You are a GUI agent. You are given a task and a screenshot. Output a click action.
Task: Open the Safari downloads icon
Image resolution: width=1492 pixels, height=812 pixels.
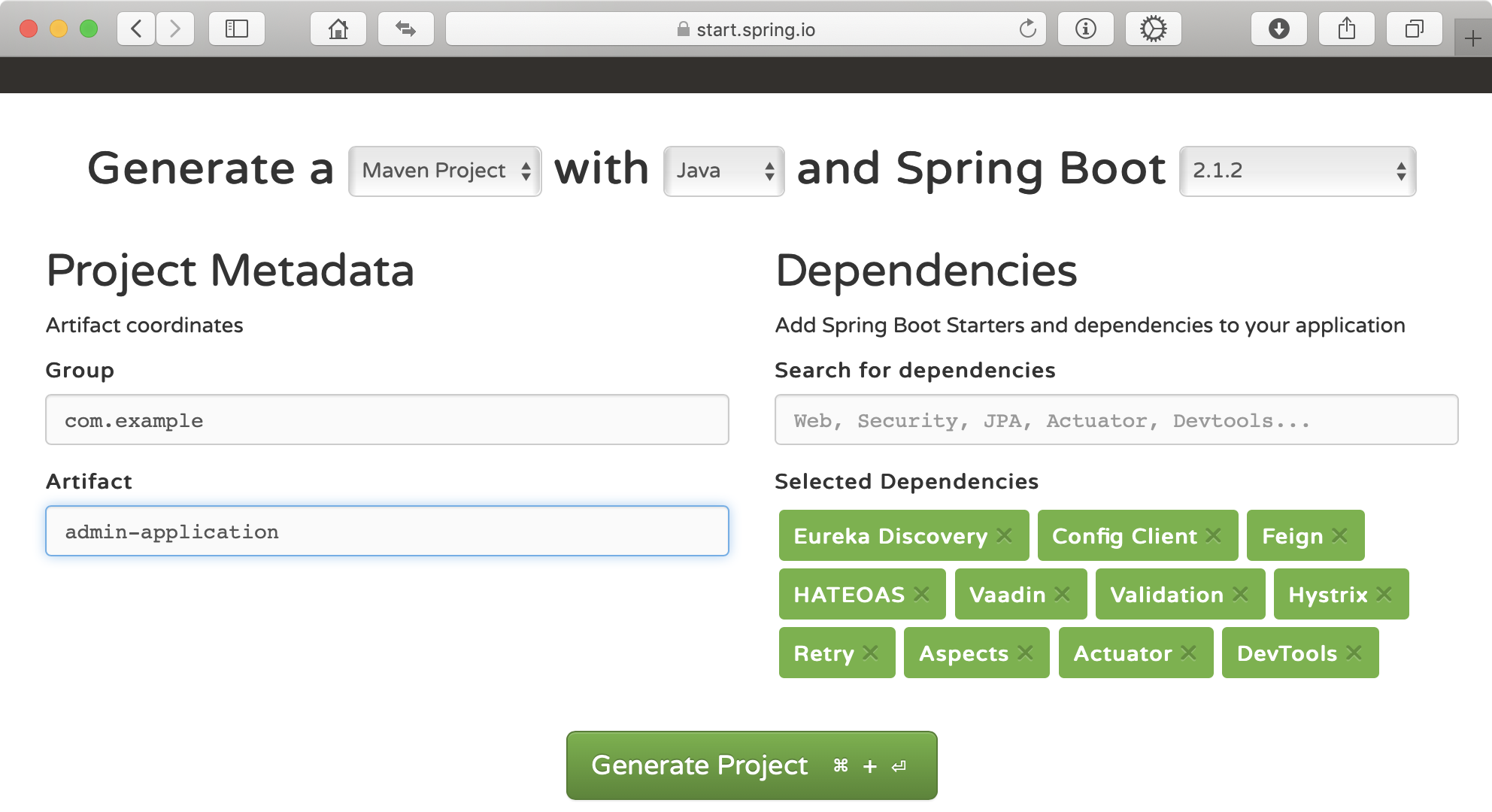click(x=1278, y=29)
